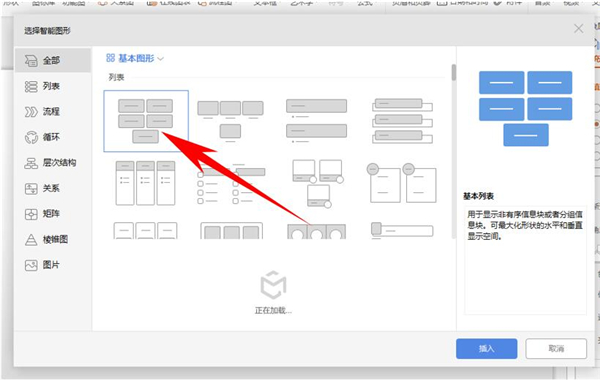Select the 流程 process category icon
The width and height of the screenshot is (600, 380).
(31, 112)
